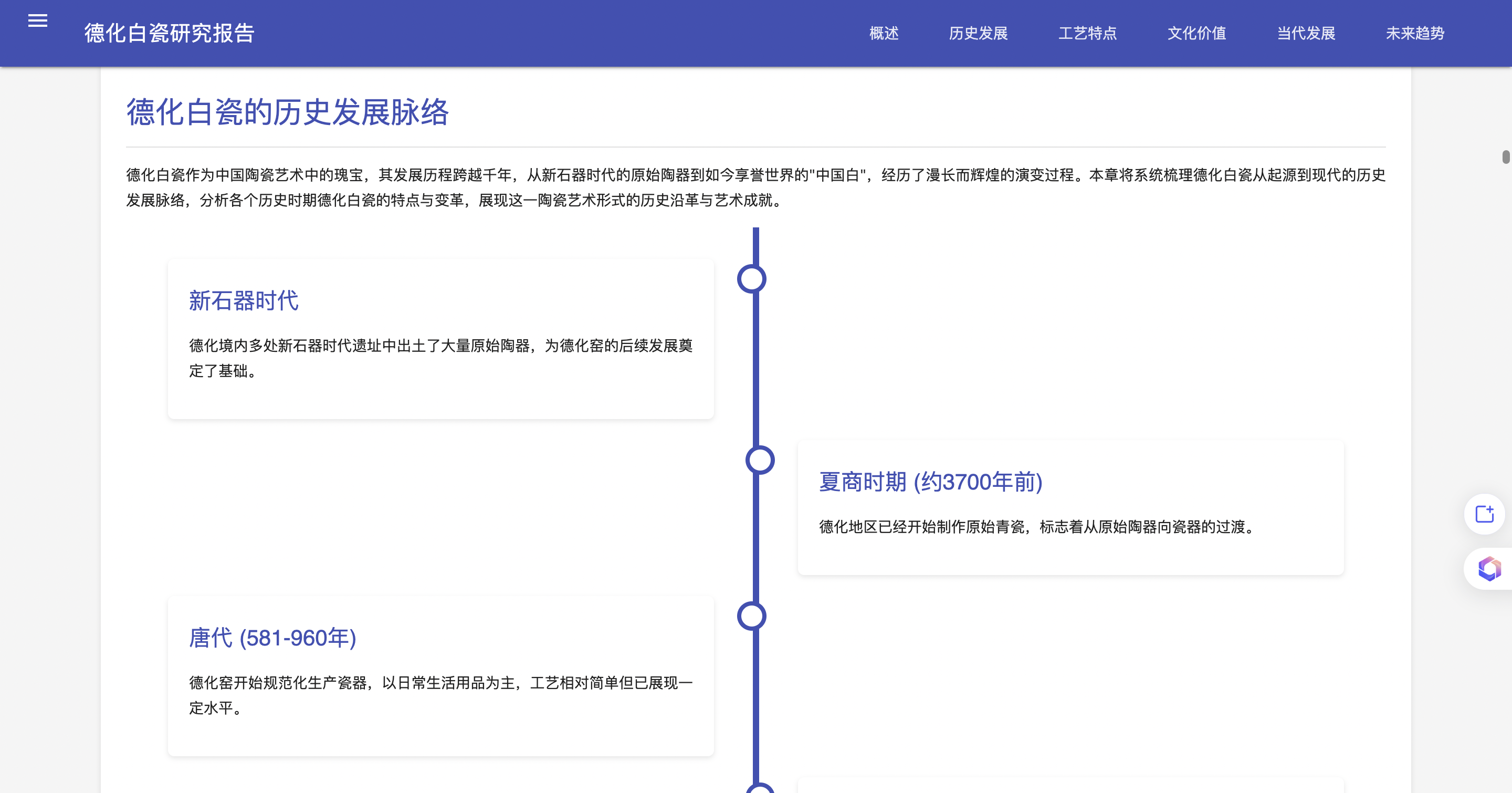Open the 未来趋势 nav link
The height and width of the screenshot is (793, 1512).
1415,34
